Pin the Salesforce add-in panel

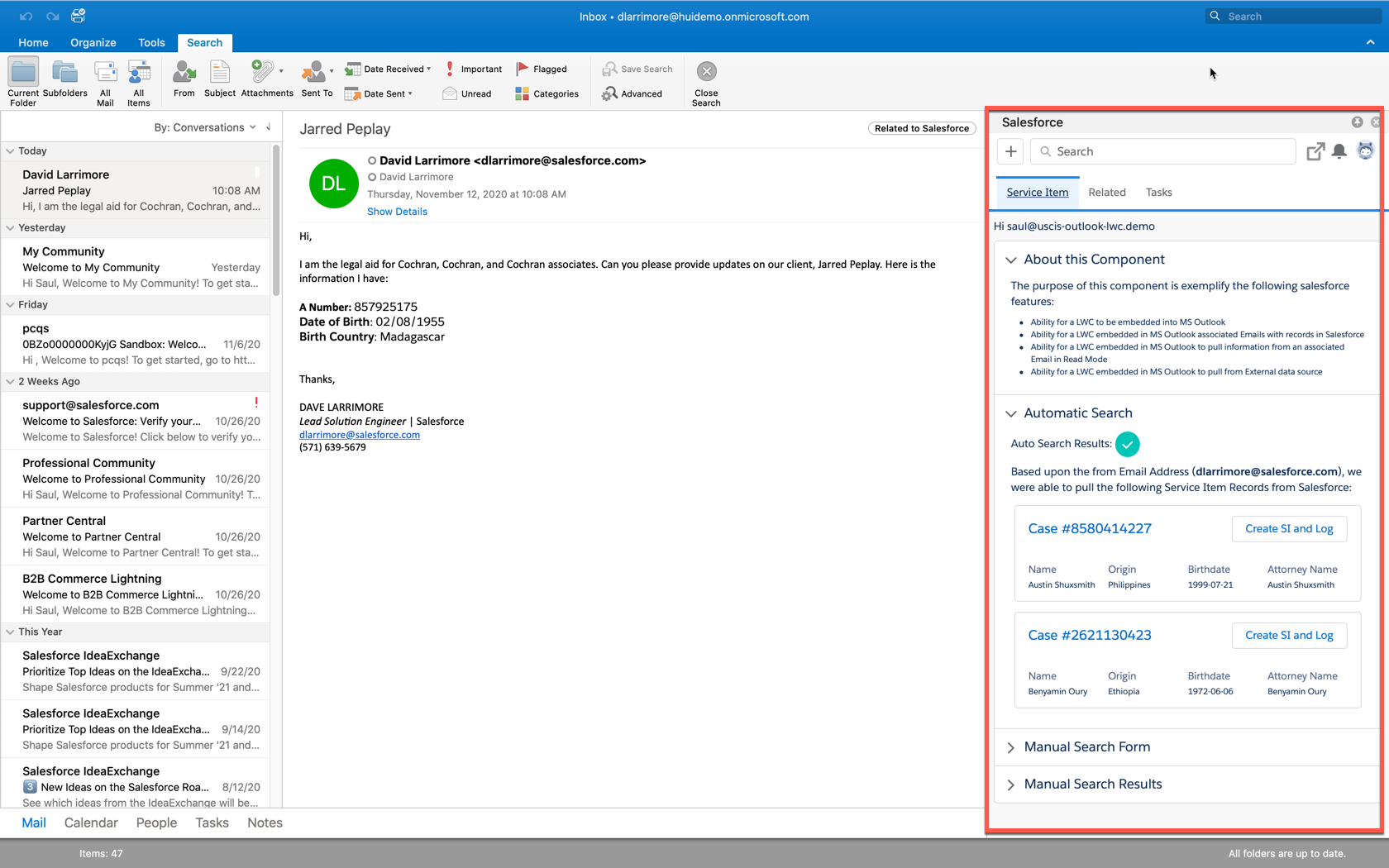(x=1357, y=122)
